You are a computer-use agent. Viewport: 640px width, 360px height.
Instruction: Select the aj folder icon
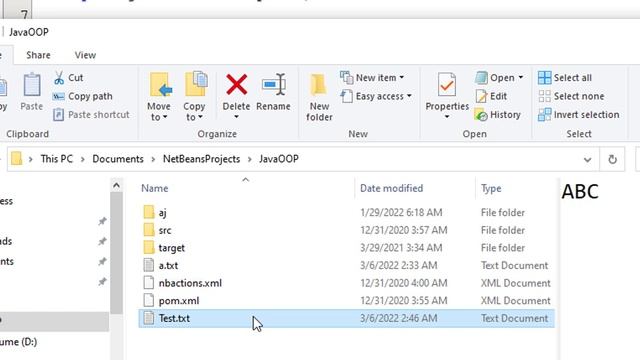click(149, 212)
